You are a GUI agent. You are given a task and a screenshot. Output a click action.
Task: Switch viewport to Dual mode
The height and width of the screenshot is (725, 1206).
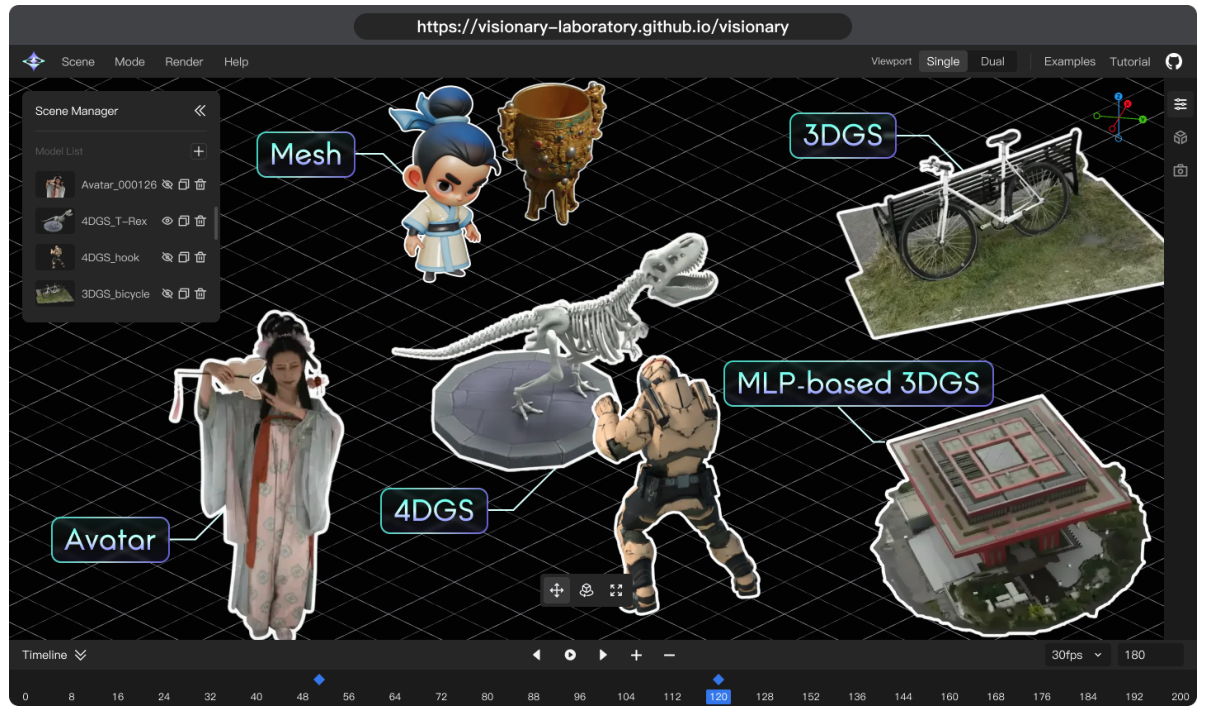pyautogui.click(x=991, y=61)
